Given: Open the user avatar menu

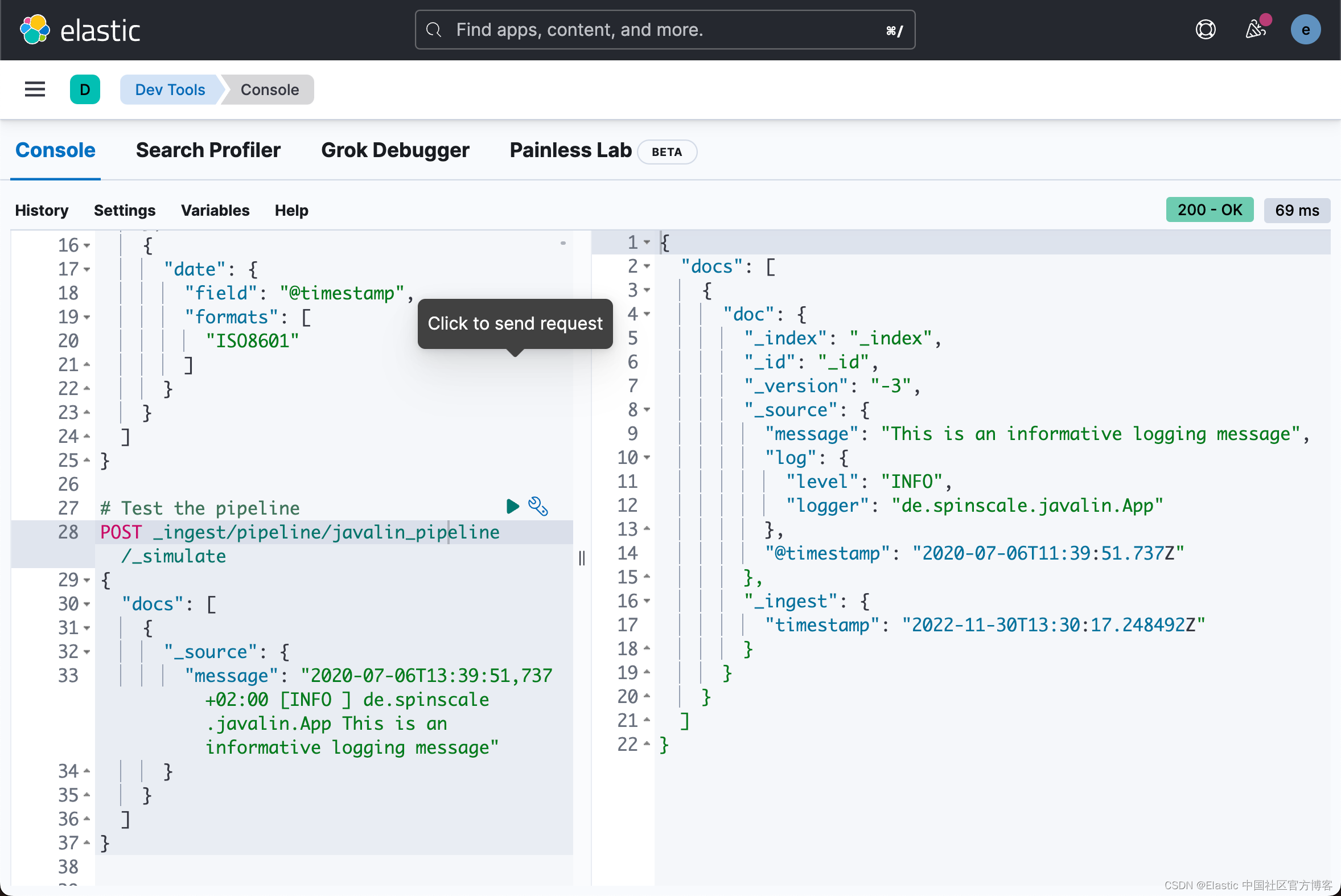Looking at the screenshot, I should 1305,30.
